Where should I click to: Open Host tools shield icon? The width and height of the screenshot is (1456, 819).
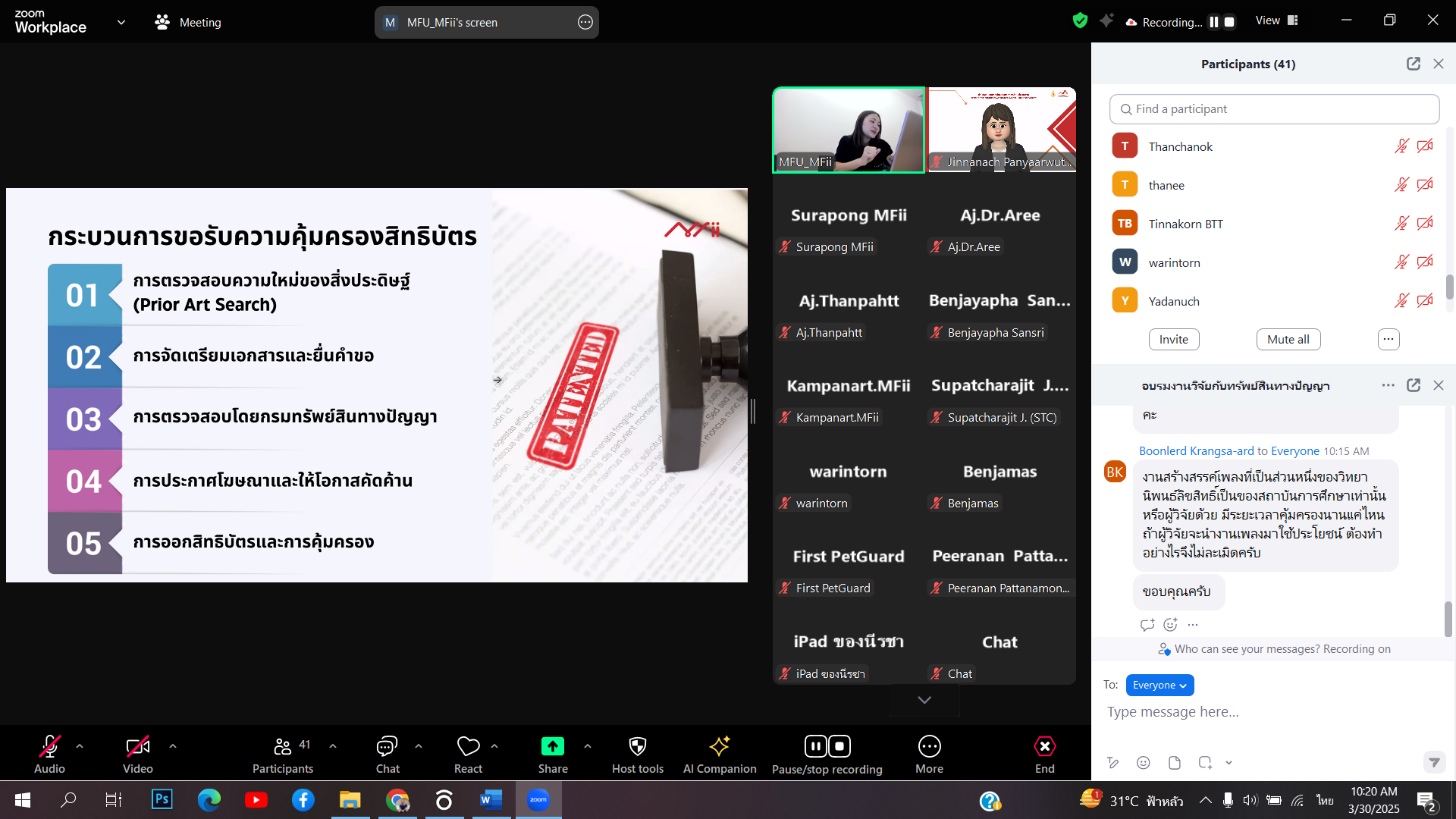pos(638,747)
